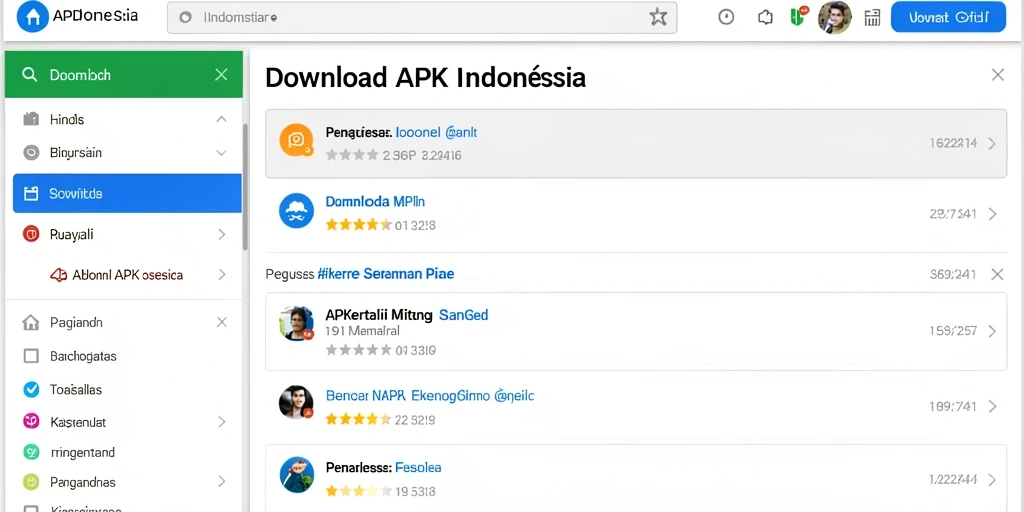Screen dimensions: 1024x512
Task: Click the Indomstiar address field
Action: 422,18
